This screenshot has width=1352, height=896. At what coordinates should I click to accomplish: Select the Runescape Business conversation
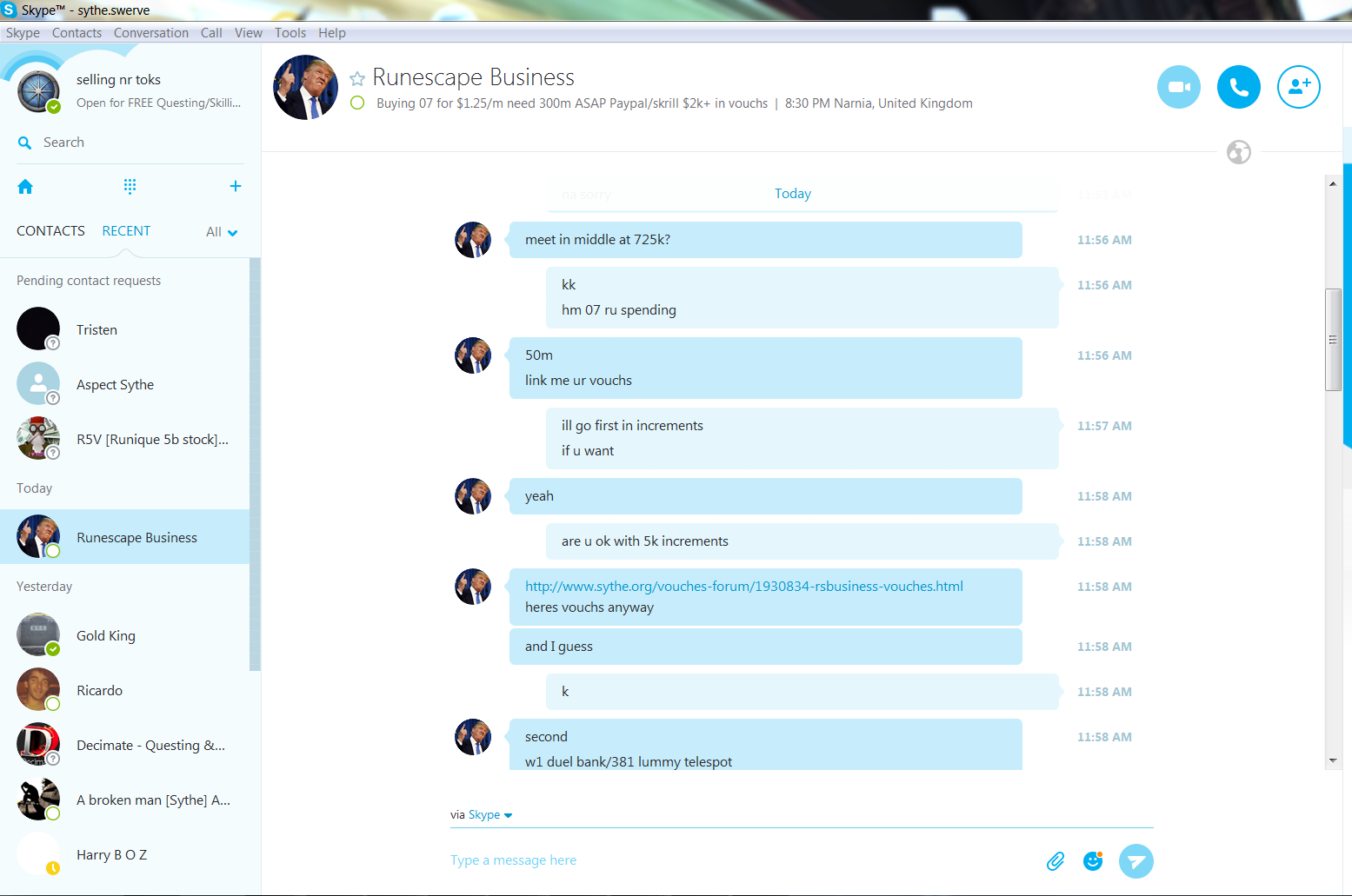click(124, 537)
